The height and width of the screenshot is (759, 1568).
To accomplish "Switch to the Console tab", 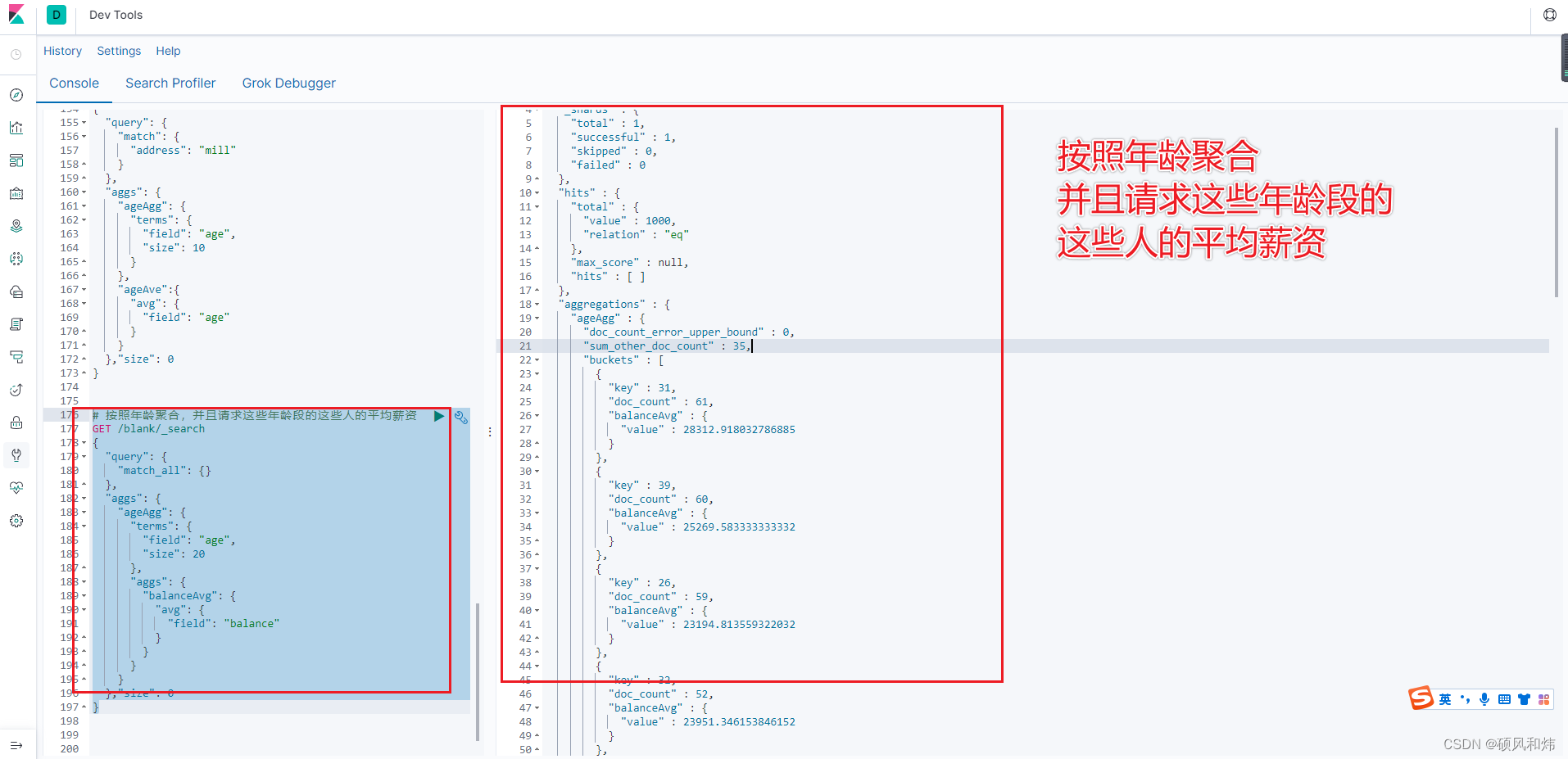I will click(74, 83).
